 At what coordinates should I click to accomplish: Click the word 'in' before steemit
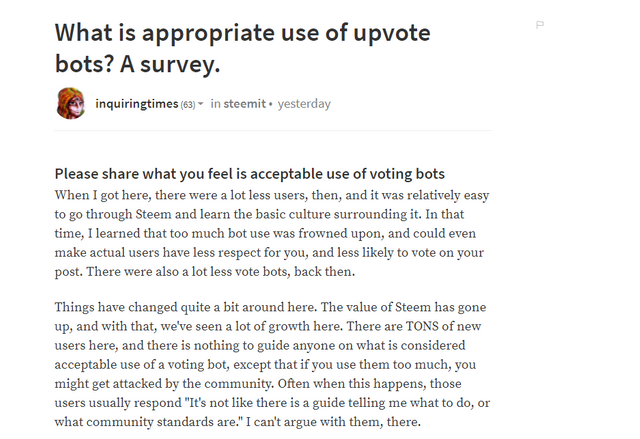click(216, 104)
